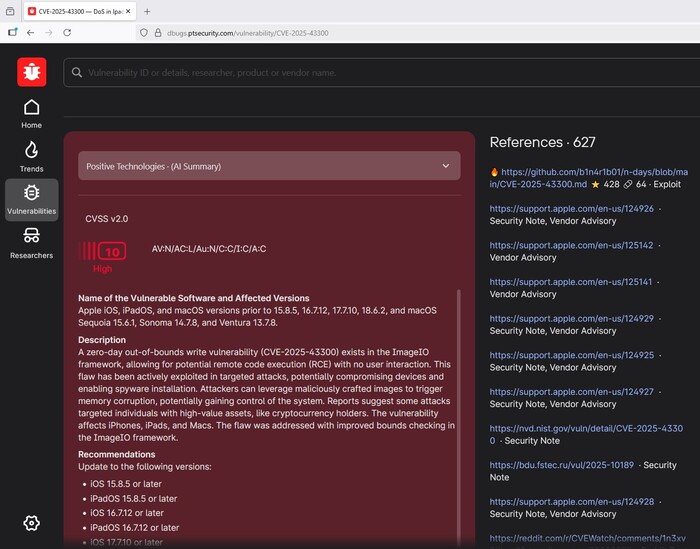700x549 pixels.
Task: Open settings gear at sidebar bottom
Action: (31, 523)
